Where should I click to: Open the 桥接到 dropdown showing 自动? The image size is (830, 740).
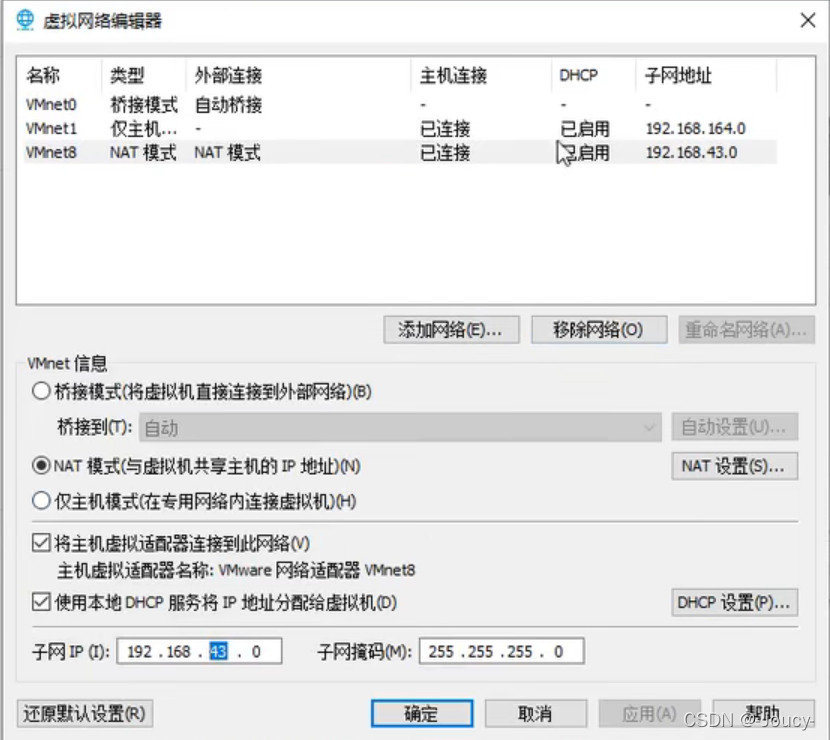pyautogui.click(x=400, y=427)
